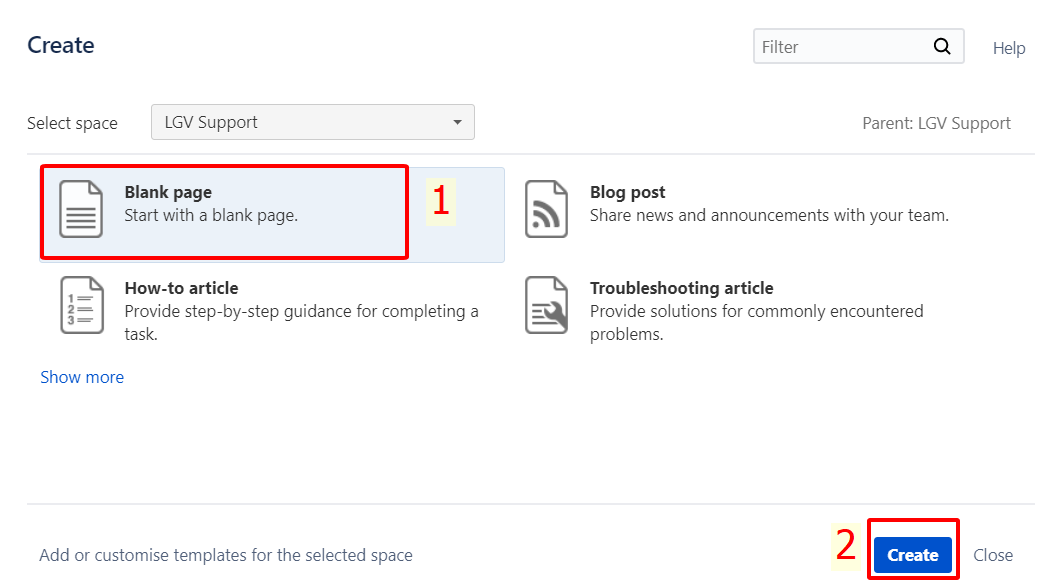Click the Blog post RSS icon
This screenshot has height=587, width=1060.
point(547,209)
